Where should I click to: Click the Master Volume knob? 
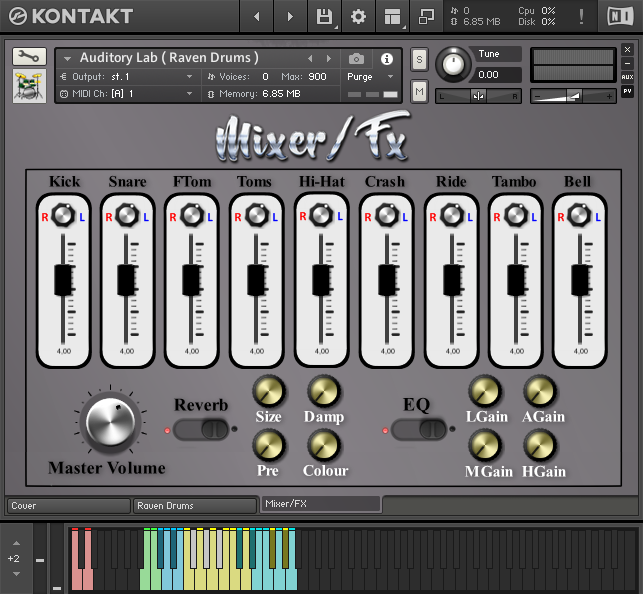tap(110, 421)
